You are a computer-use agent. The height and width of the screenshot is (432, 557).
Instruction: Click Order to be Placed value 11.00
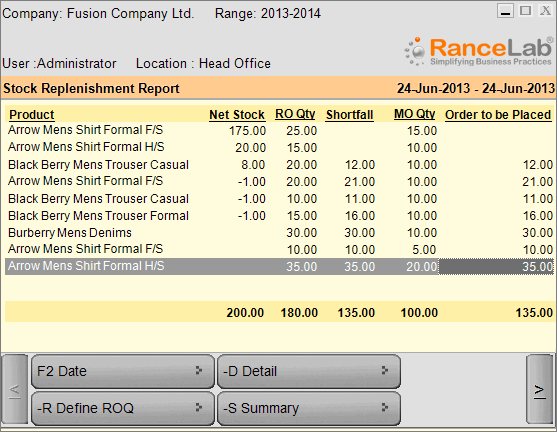[x=538, y=199]
